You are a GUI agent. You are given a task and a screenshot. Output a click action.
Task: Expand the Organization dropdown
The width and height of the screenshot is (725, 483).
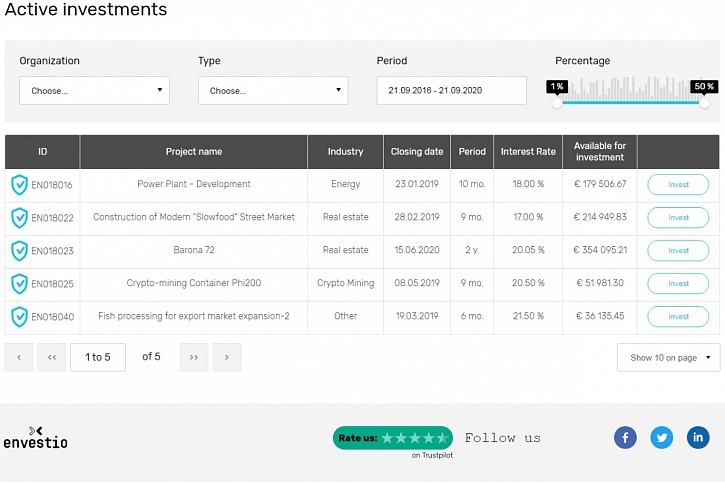tap(94, 91)
